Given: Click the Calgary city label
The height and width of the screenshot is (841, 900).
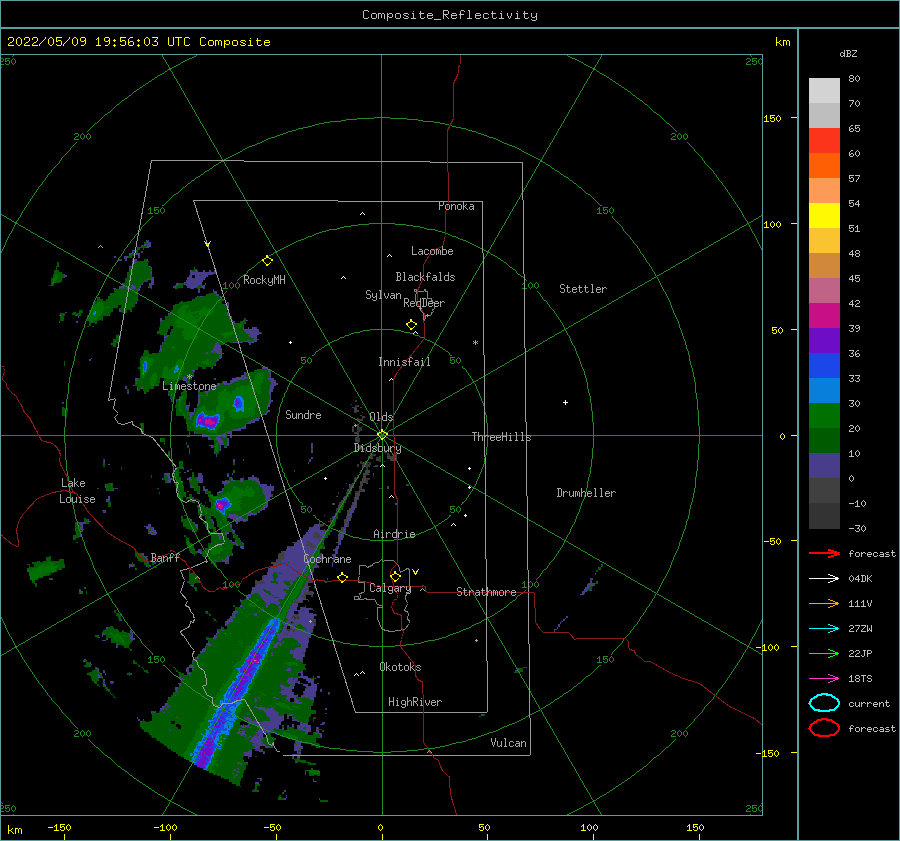Looking at the screenshot, I should 390,588.
